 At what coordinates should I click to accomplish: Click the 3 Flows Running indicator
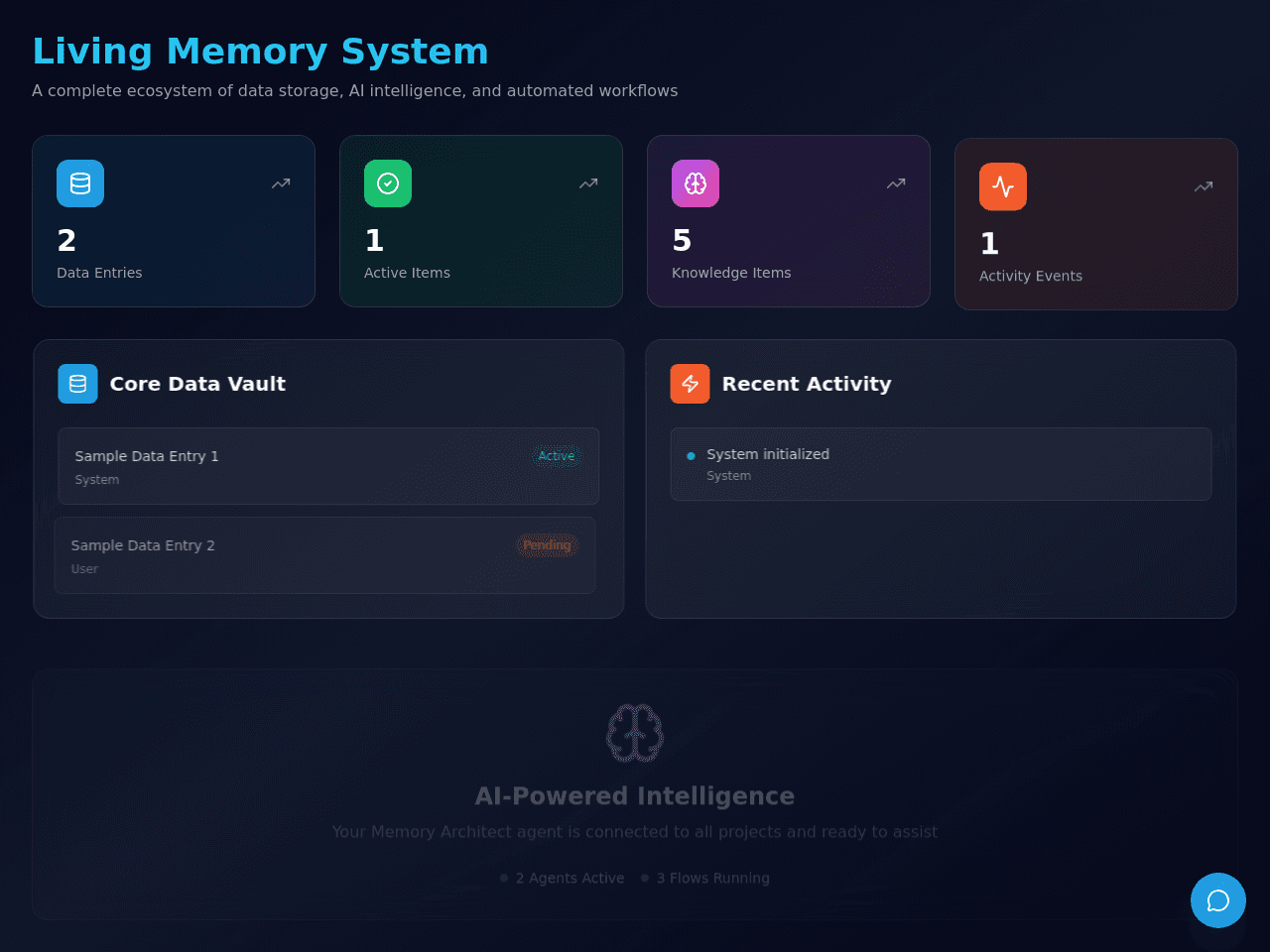coord(705,879)
